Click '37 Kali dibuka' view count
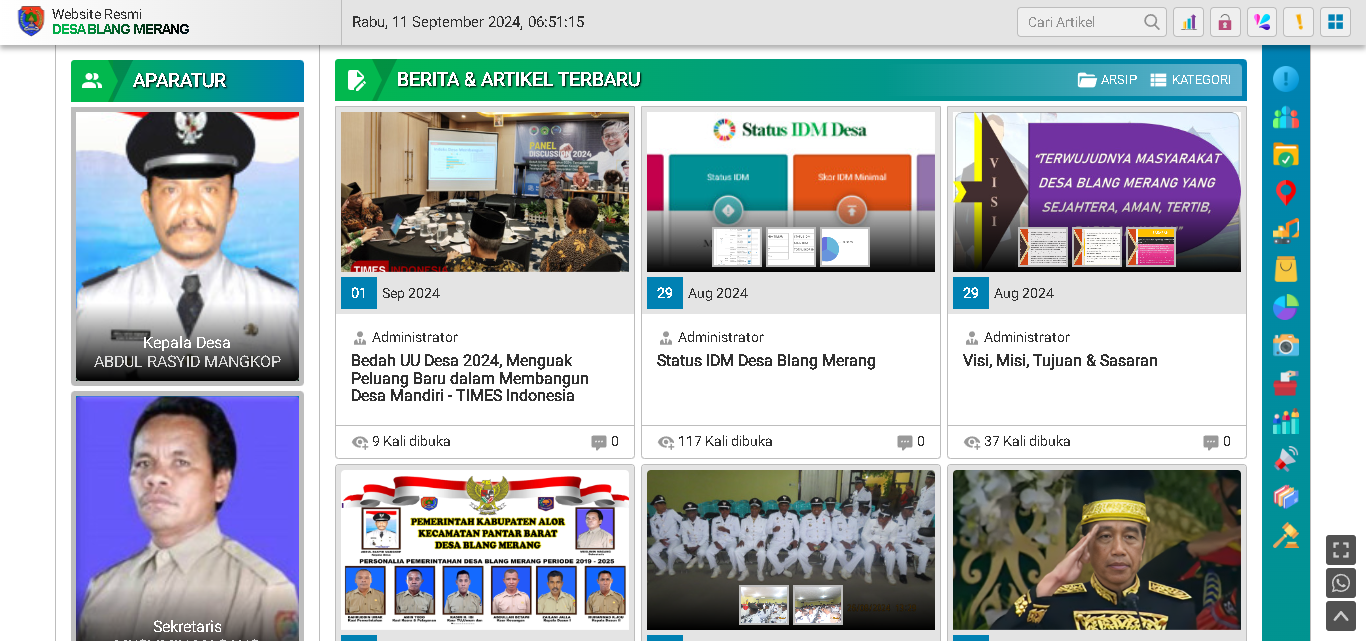1366x641 pixels. click(x=1017, y=441)
